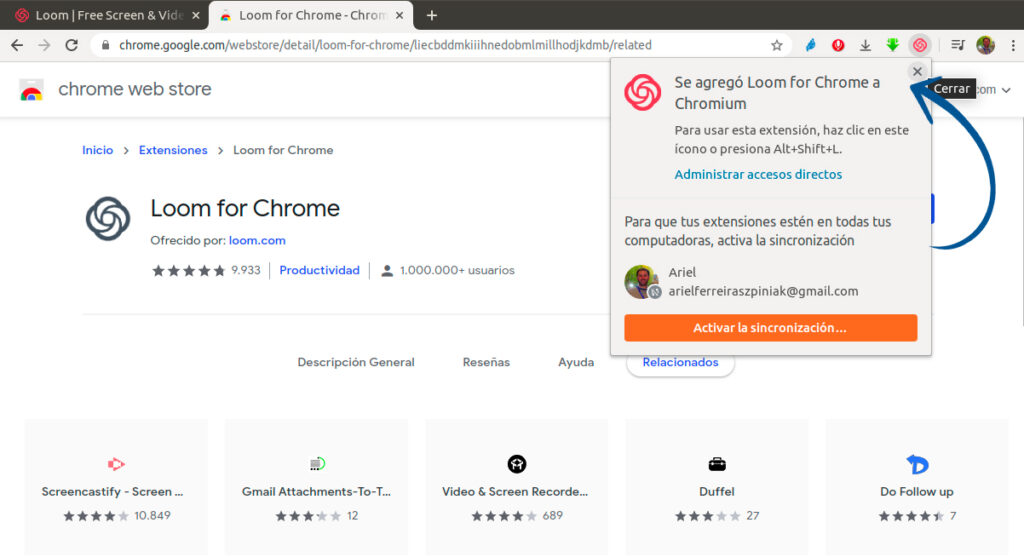
Task: Click the Video & Screen Recorder icon
Action: coord(517,464)
